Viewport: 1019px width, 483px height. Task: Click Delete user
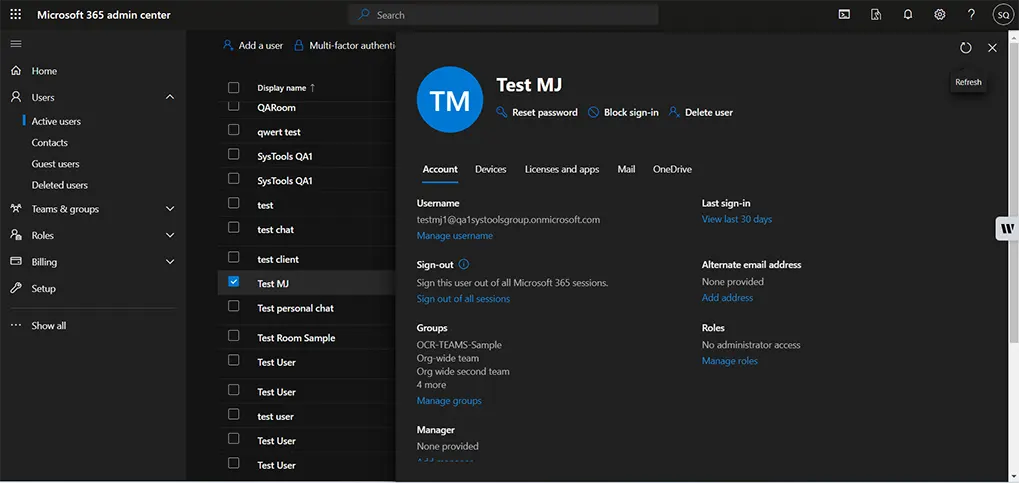[701, 112]
